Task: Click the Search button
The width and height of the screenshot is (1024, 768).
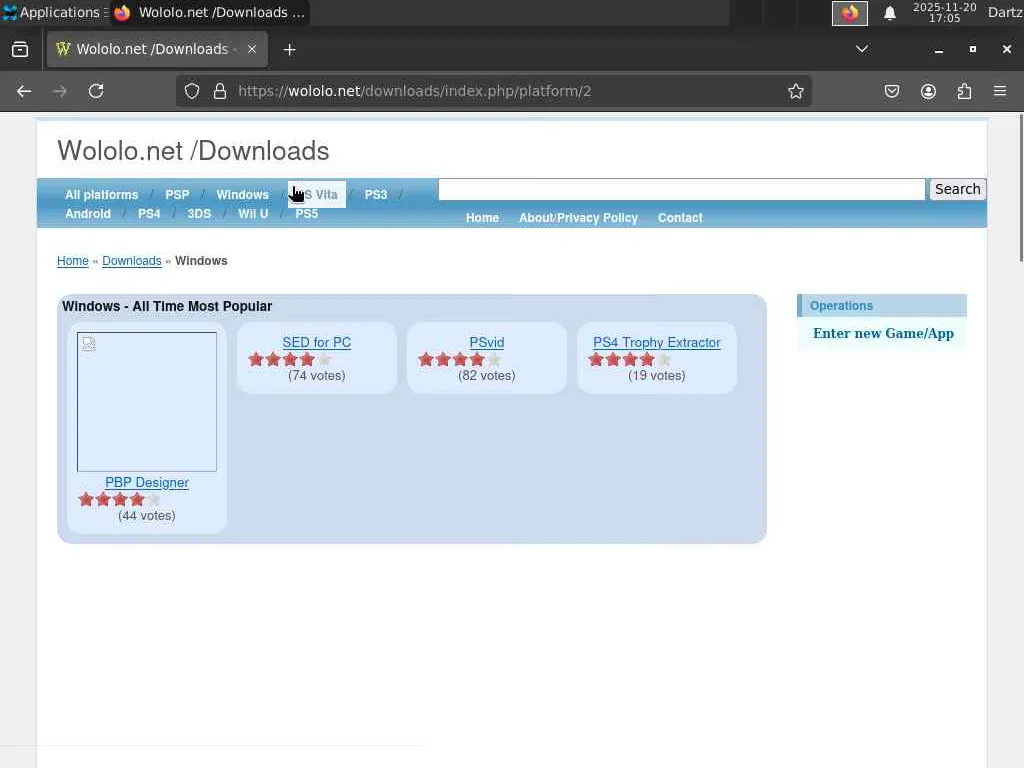Action: coord(957,189)
